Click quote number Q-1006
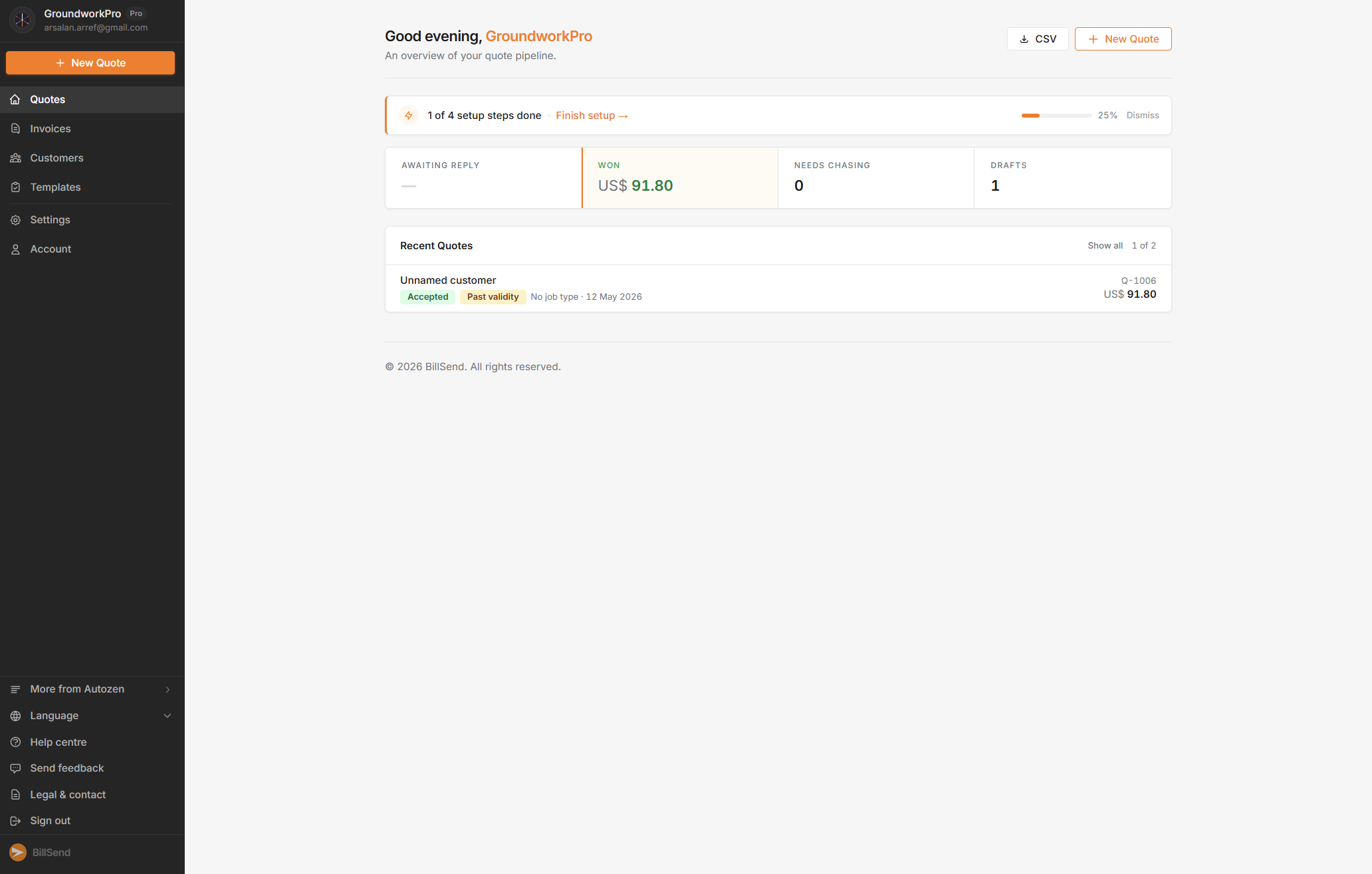1372x874 pixels. pyautogui.click(x=1139, y=281)
